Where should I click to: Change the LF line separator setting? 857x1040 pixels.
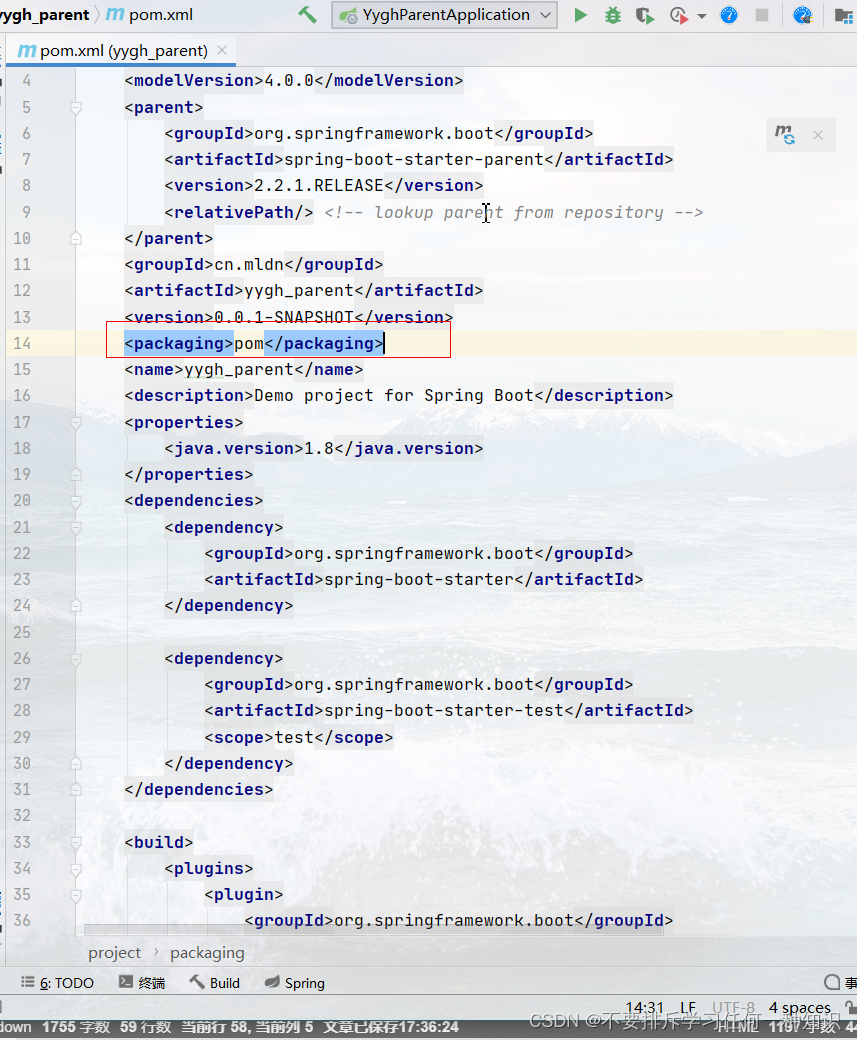688,1008
